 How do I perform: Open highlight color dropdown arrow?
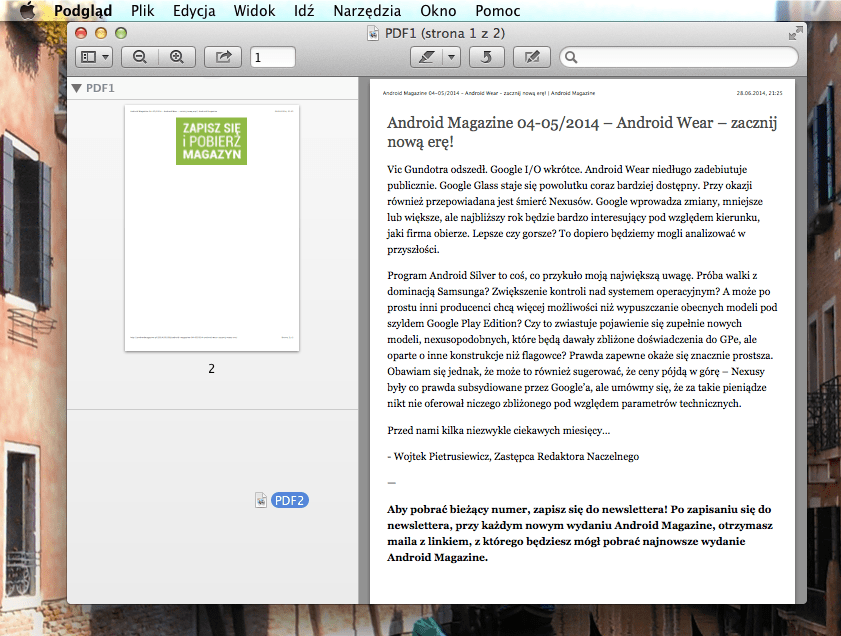tap(452, 57)
